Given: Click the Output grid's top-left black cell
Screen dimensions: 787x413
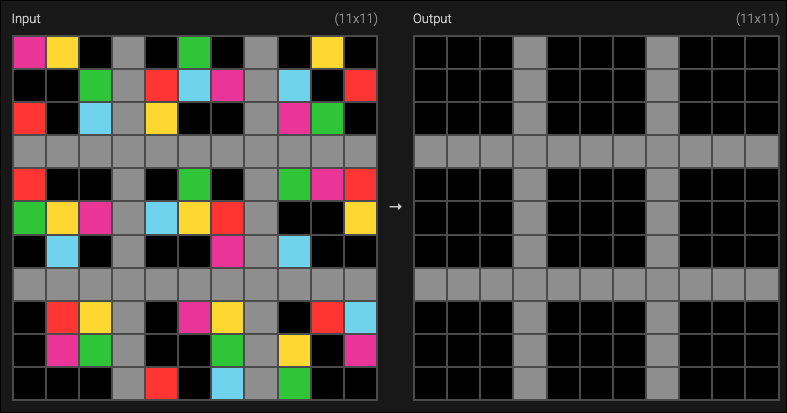Looking at the screenshot, I should pyautogui.click(x=430, y=52).
